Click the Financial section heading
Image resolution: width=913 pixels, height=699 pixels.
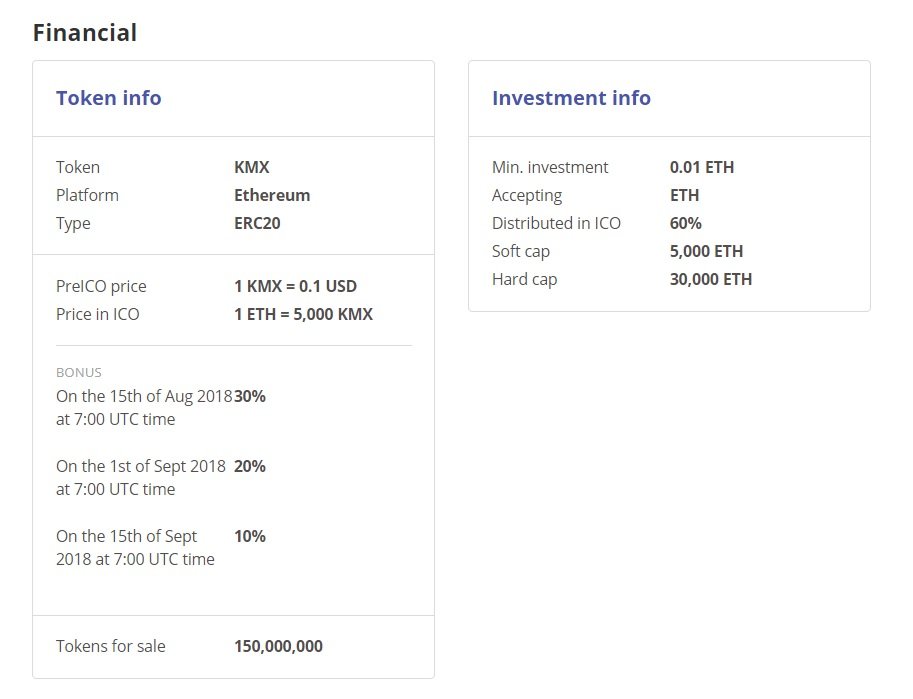point(85,33)
